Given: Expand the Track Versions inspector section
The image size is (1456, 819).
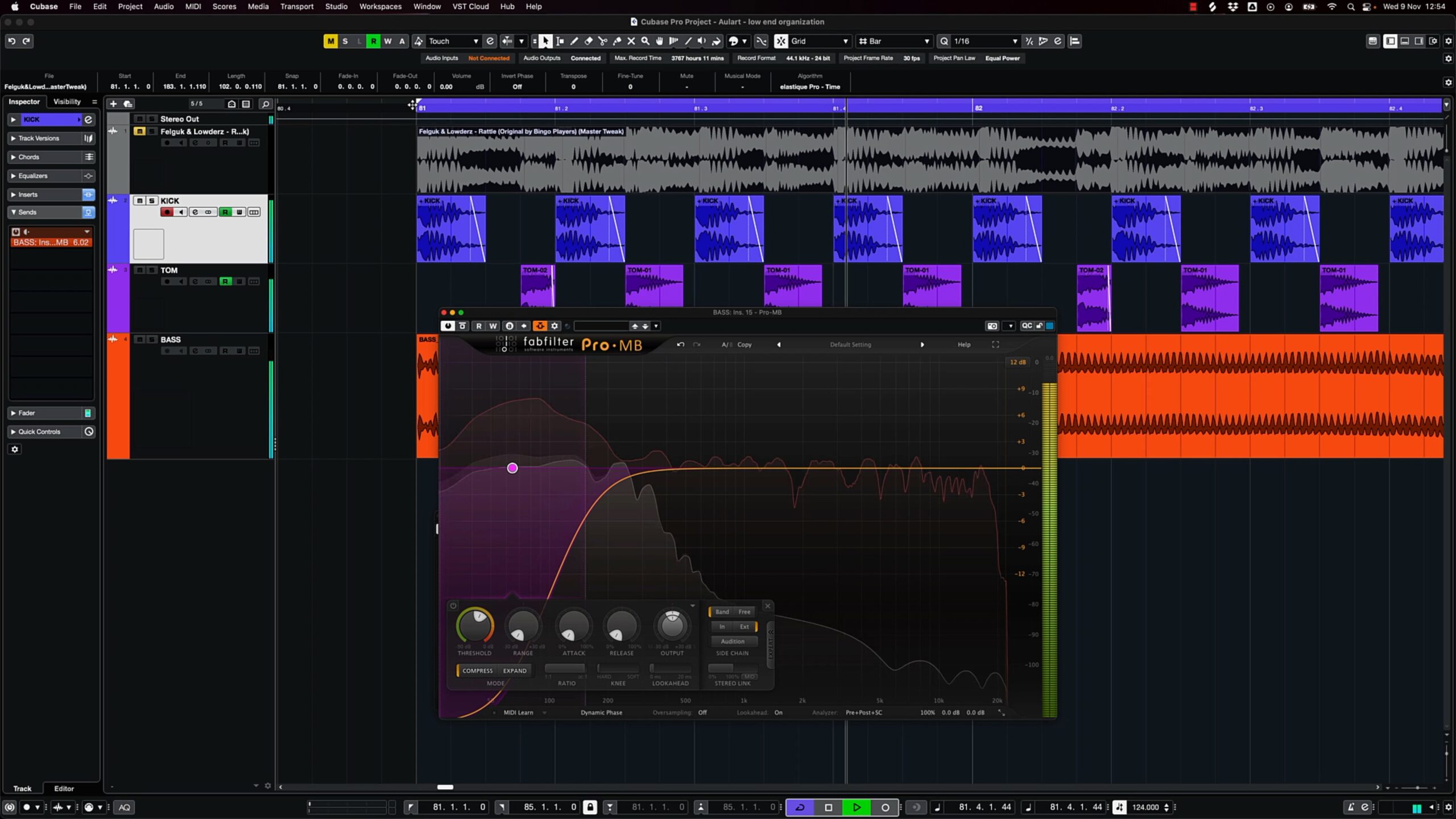Looking at the screenshot, I should (x=44, y=138).
